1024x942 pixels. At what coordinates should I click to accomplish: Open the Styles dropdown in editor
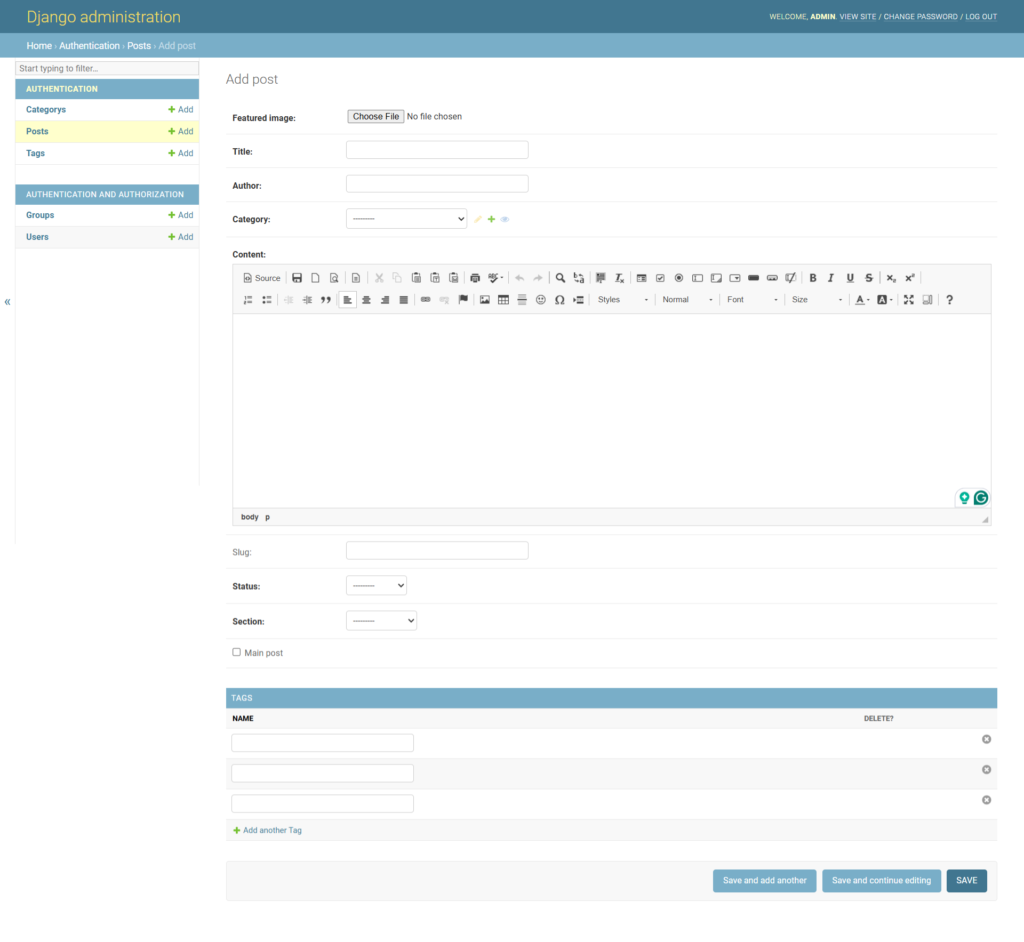[622, 300]
